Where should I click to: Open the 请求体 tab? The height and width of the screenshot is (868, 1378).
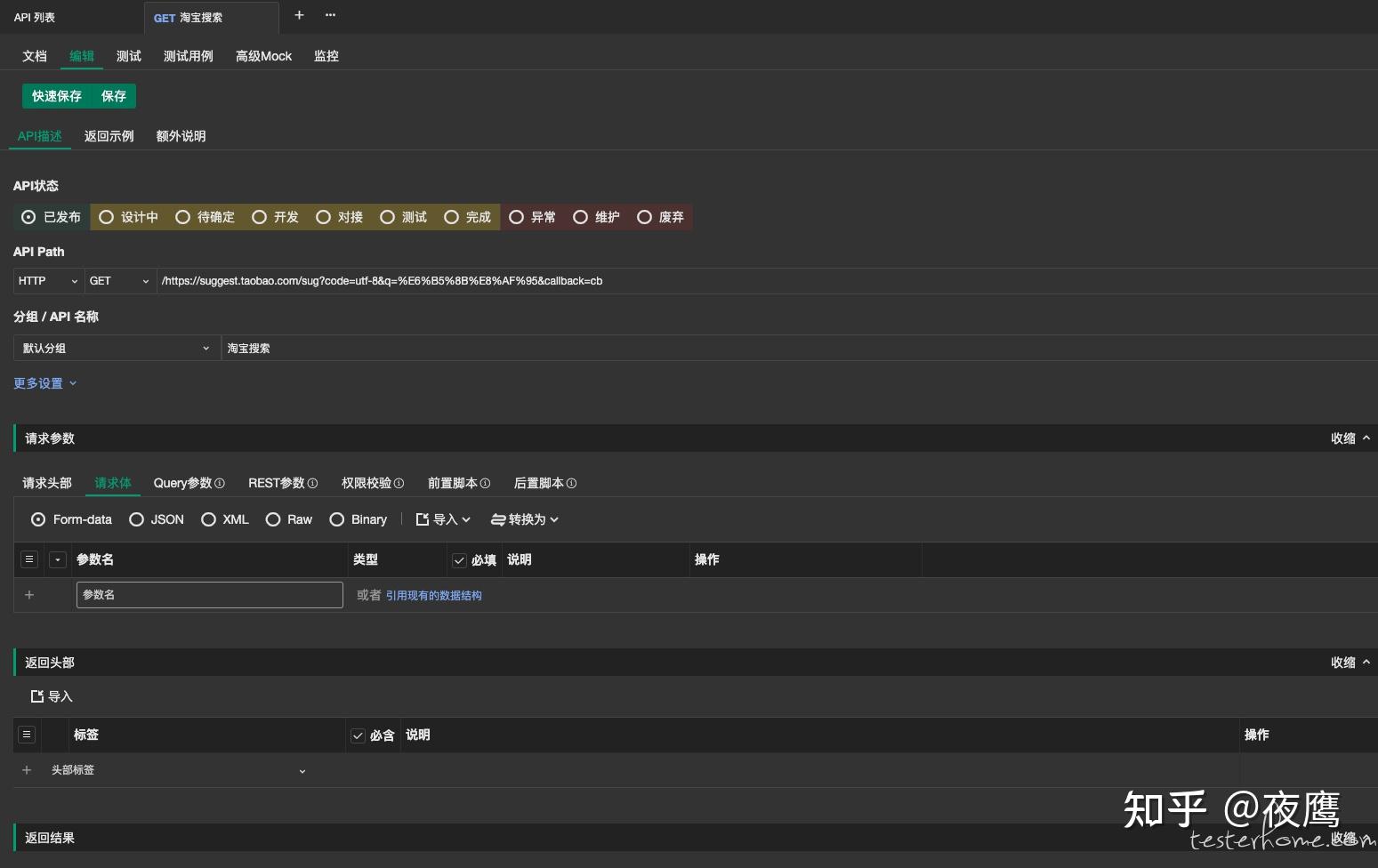pyautogui.click(x=113, y=483)
